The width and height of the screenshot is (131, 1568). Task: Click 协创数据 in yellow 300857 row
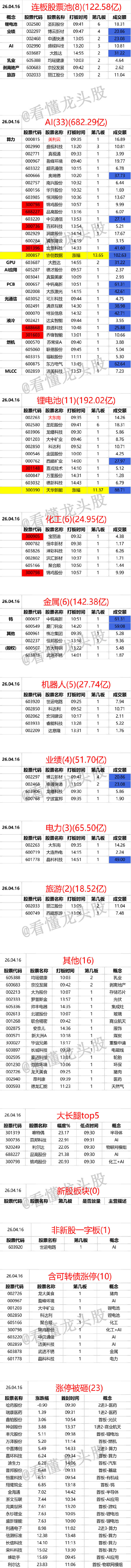click(x=55, y=256)
